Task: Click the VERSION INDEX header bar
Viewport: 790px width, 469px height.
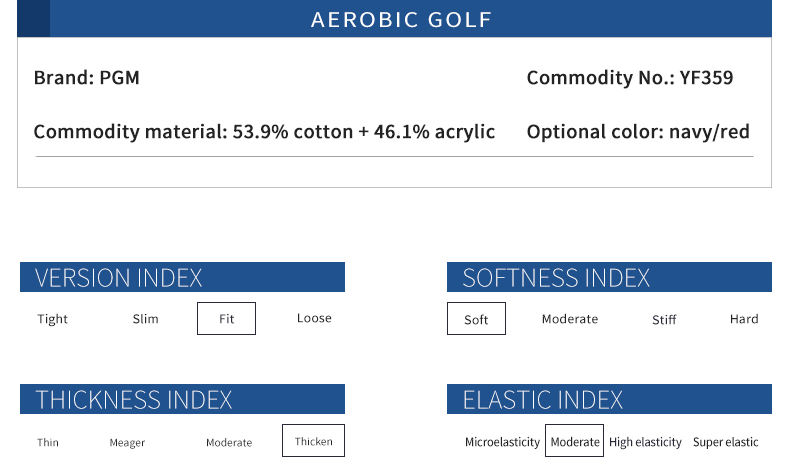Action: [x=182, y=277]
